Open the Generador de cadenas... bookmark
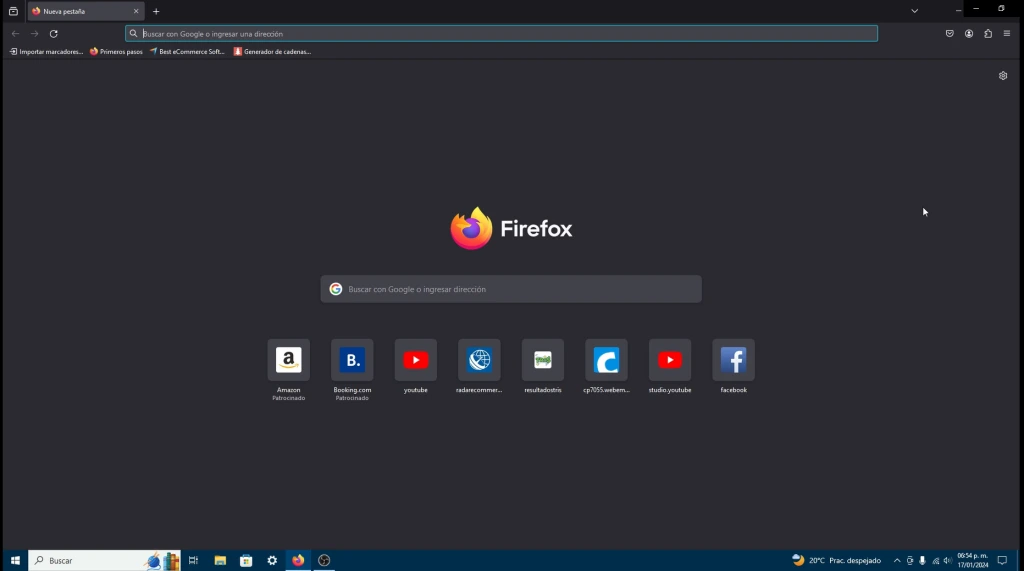This screenshot has width=1024, height=571. [x=272, y=52]
